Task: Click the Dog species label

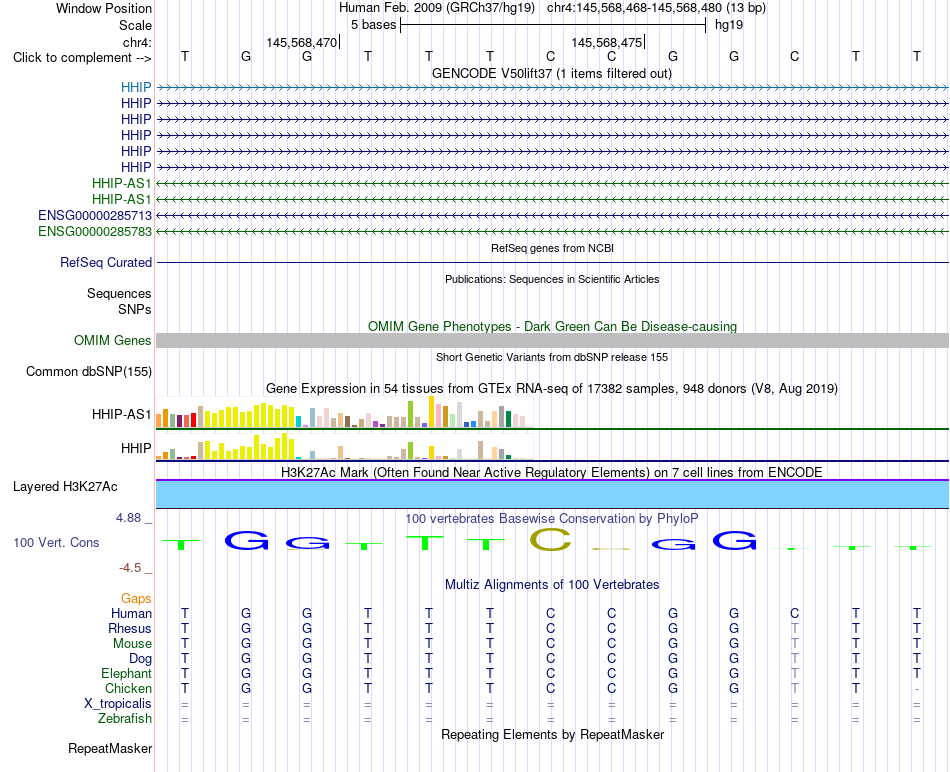Action: click(x=140, y=659)
